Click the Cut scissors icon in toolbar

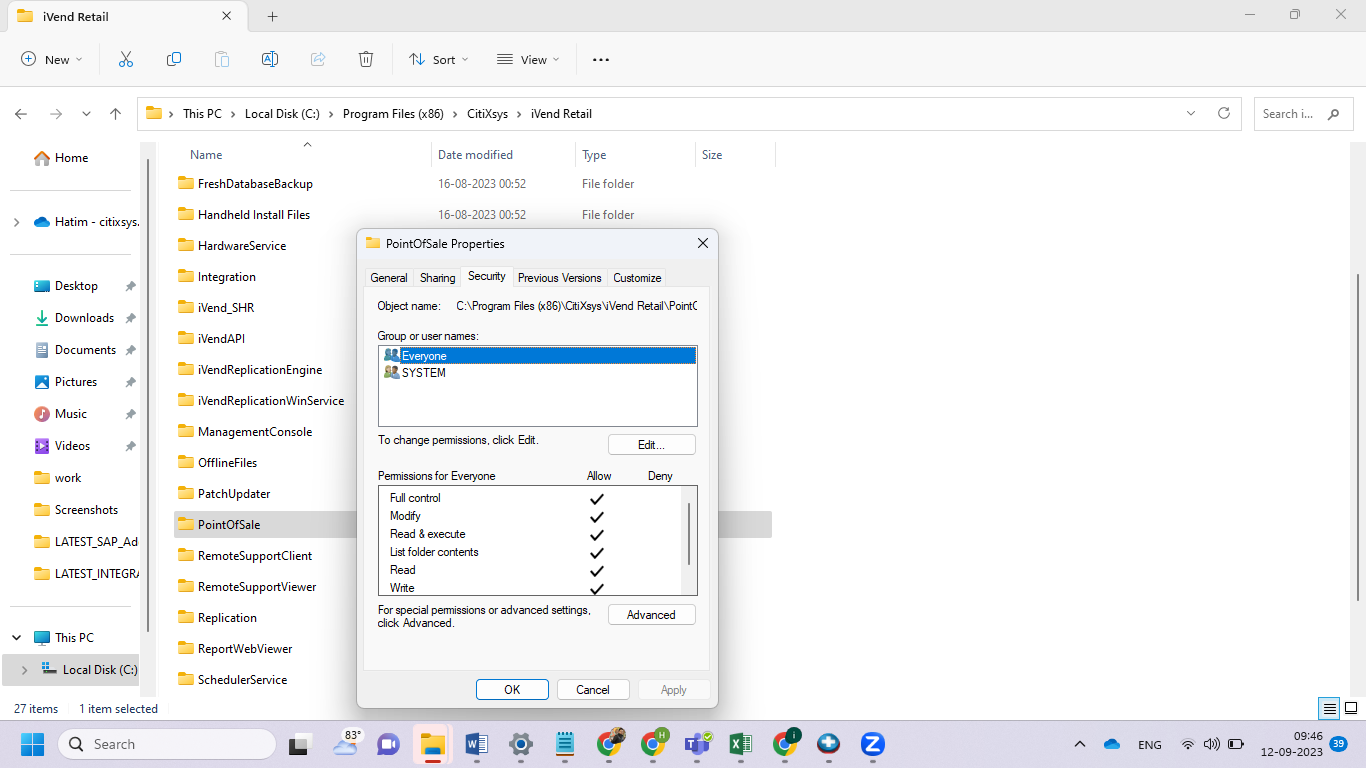126,60
